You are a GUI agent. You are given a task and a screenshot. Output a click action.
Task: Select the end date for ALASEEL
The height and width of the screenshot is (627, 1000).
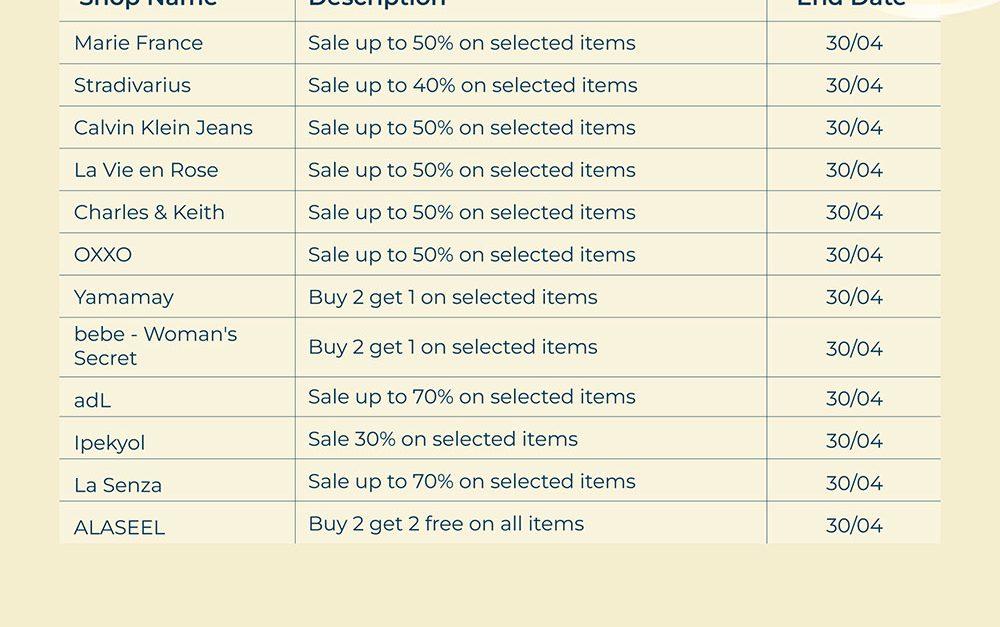click(854, 525)
